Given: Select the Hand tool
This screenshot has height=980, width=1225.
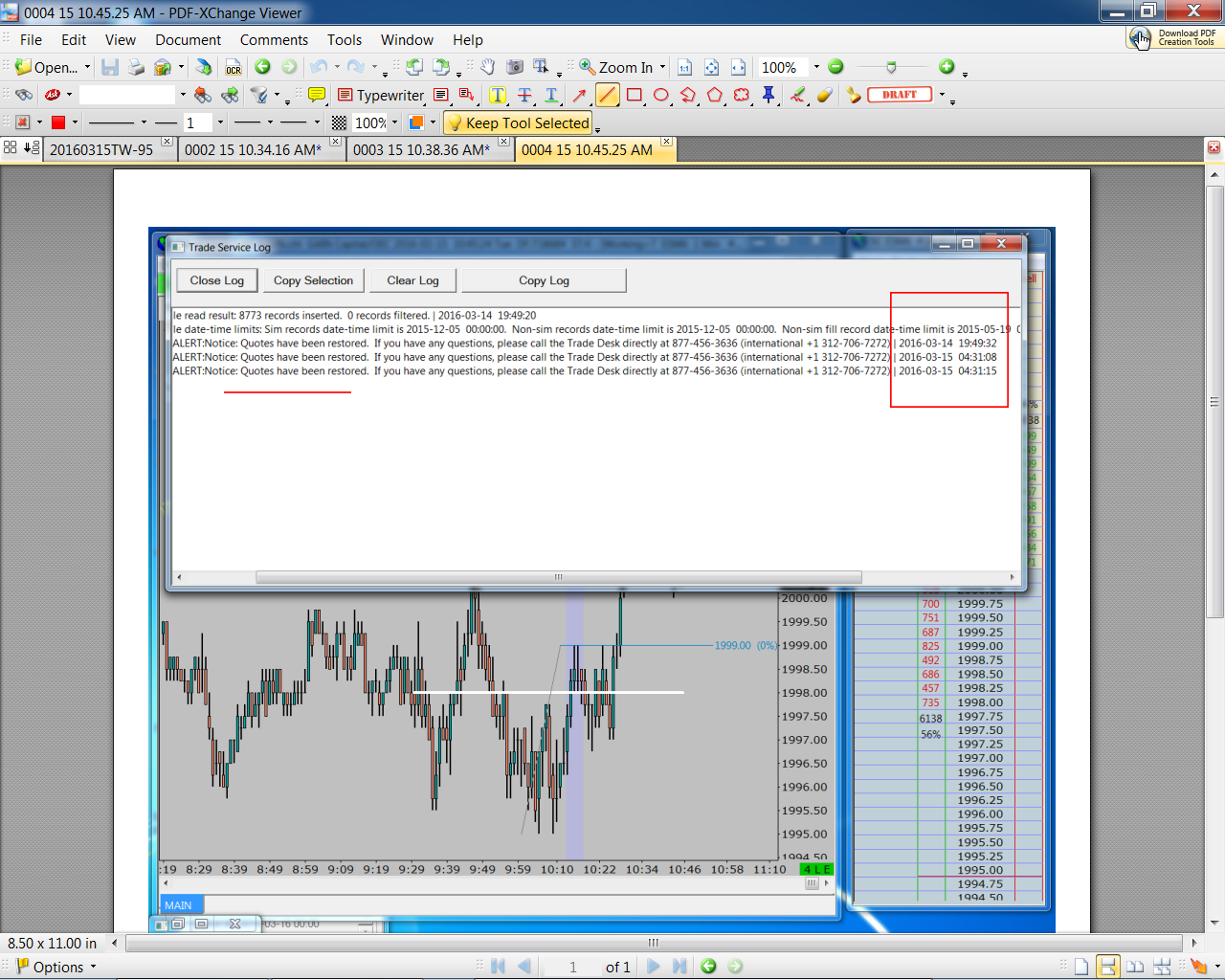Looking at the screenshot, I should coord(488,67).
